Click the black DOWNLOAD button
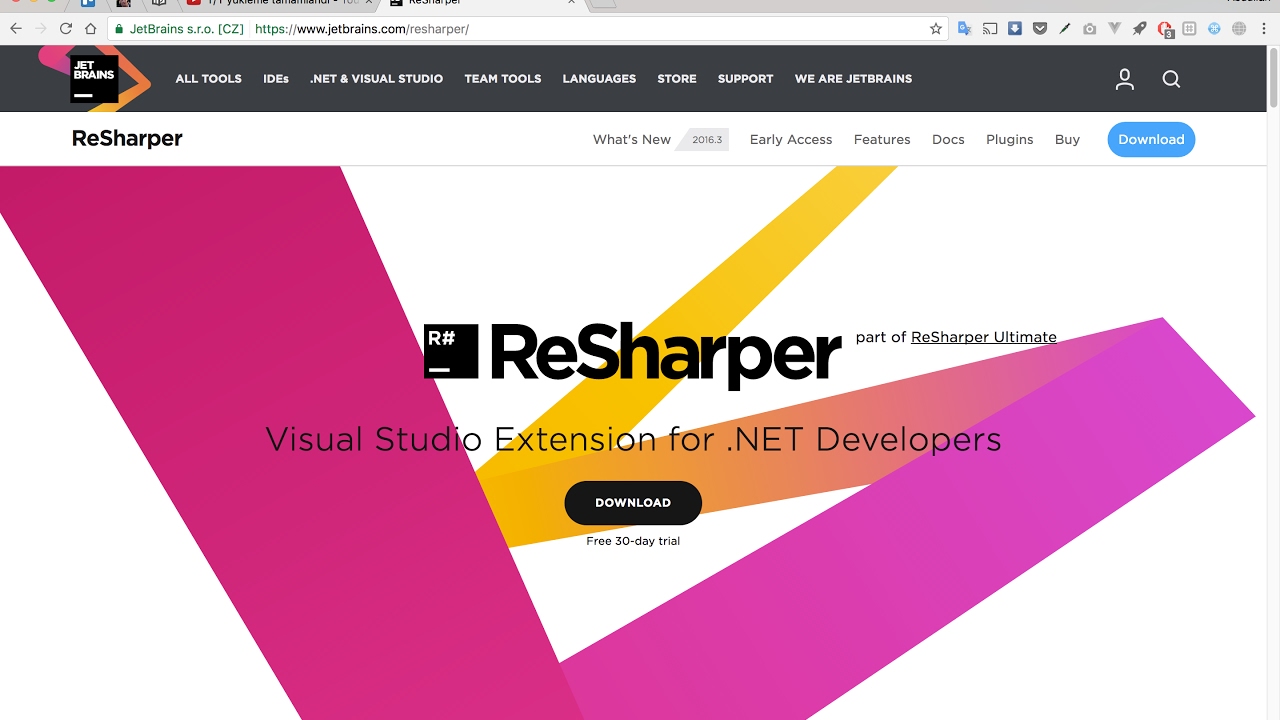The height and width of the screenshot is (720, 1280). (633, 503)
